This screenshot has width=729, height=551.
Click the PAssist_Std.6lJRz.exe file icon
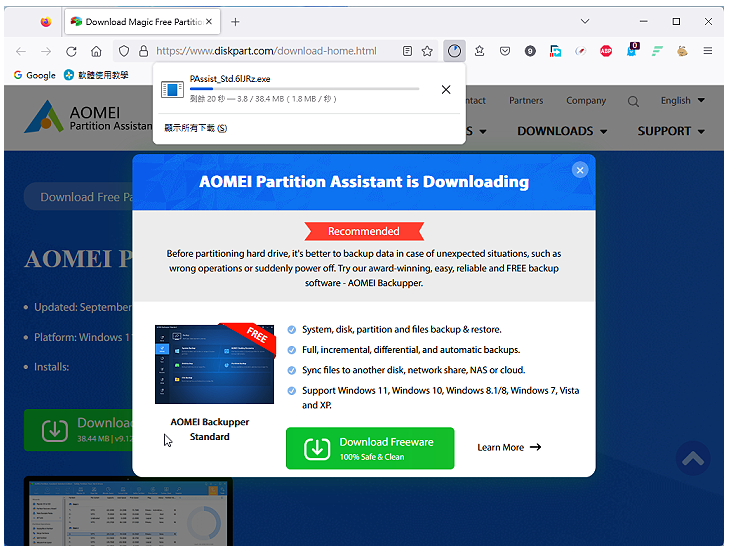pos(172,89)
